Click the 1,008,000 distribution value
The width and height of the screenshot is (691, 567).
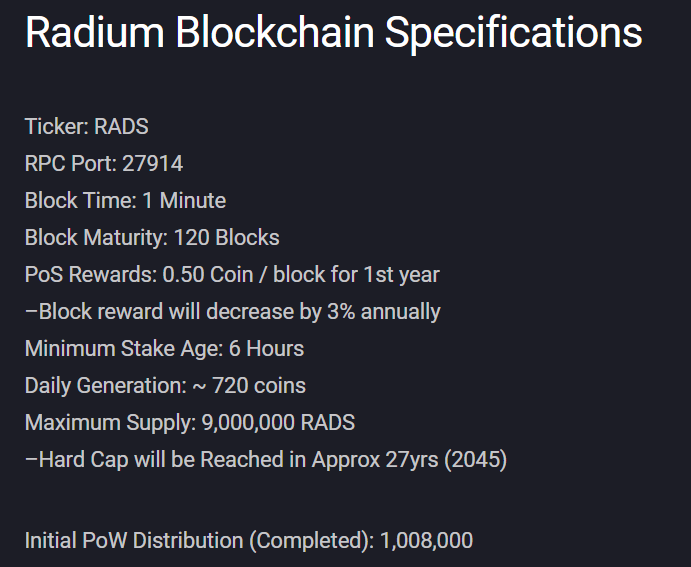426,541
